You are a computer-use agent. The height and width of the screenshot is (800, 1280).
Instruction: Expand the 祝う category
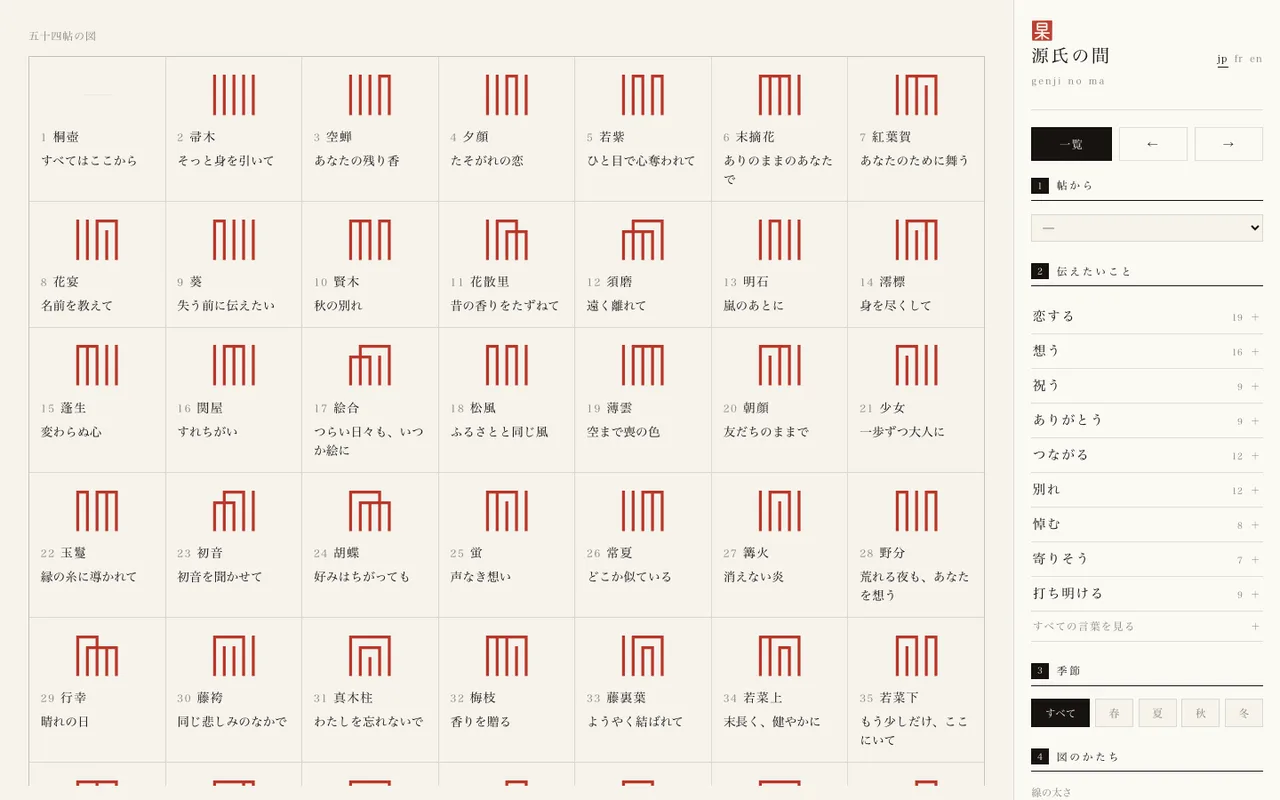tap(1147, 386)
